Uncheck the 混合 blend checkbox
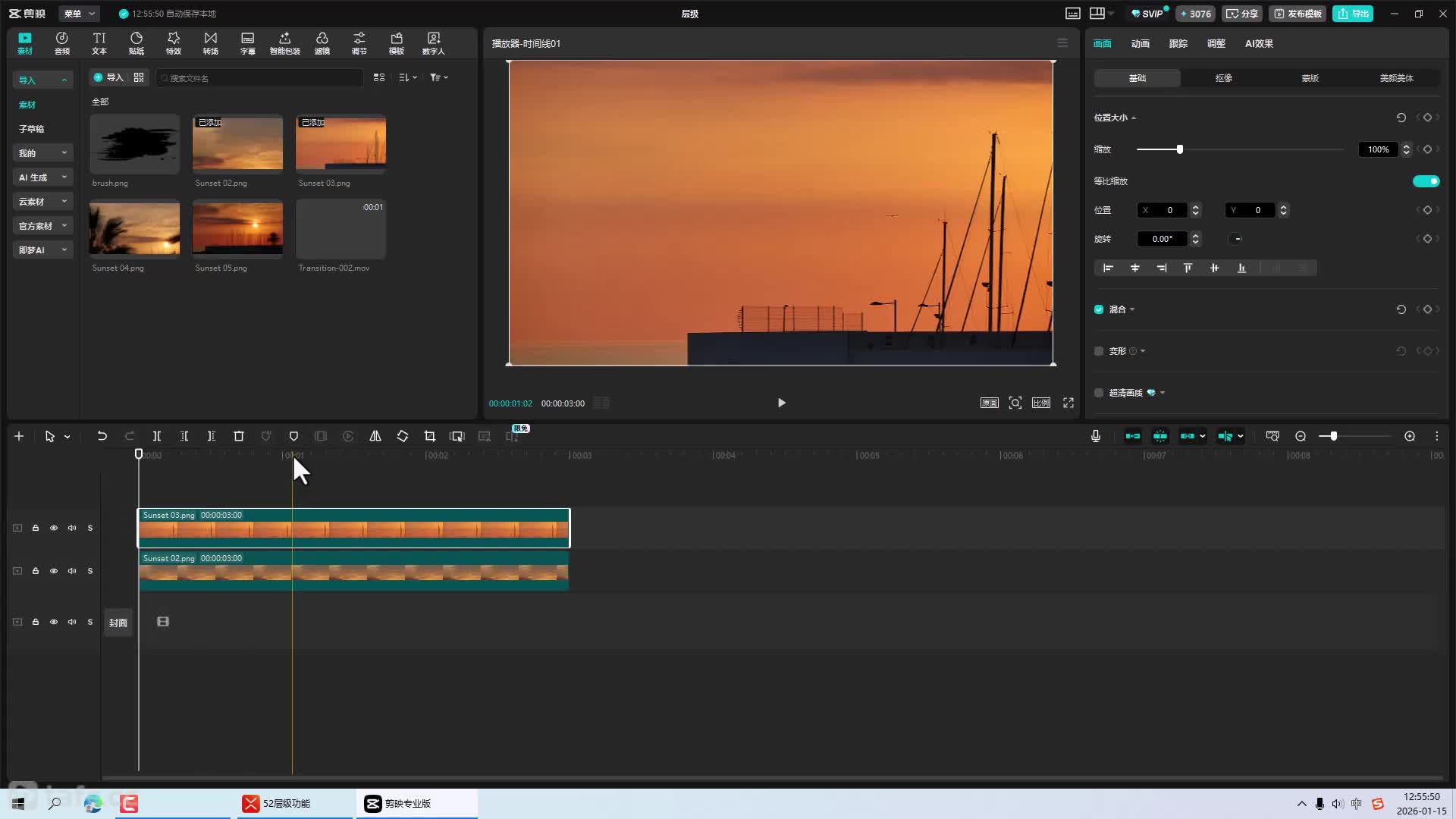Image resolution: width=1456 pixels, height=819 pixels. click(1099, 309)
